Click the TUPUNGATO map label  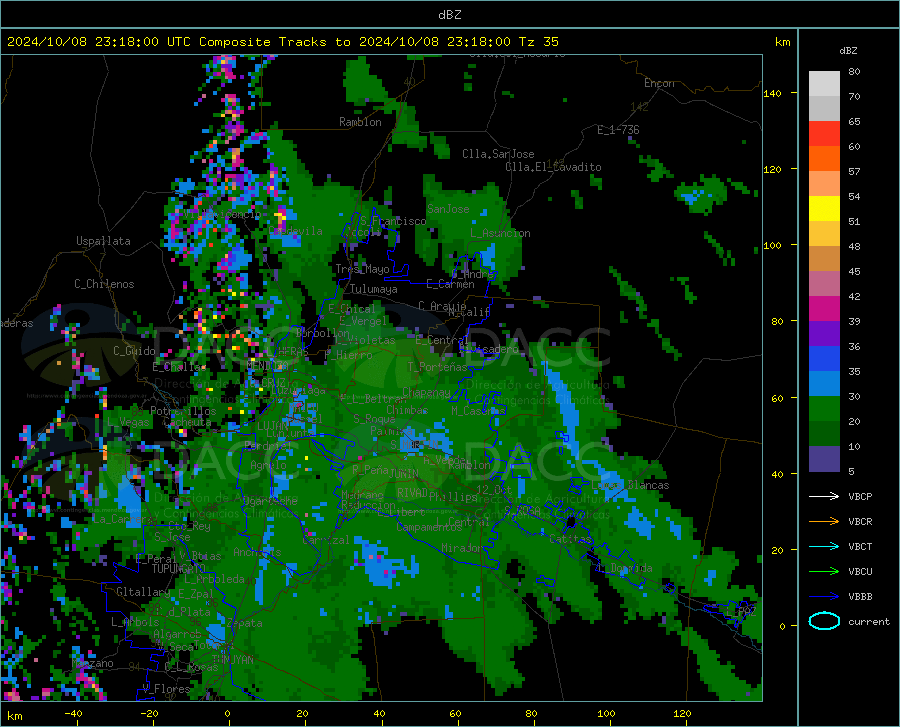(179, 569)
